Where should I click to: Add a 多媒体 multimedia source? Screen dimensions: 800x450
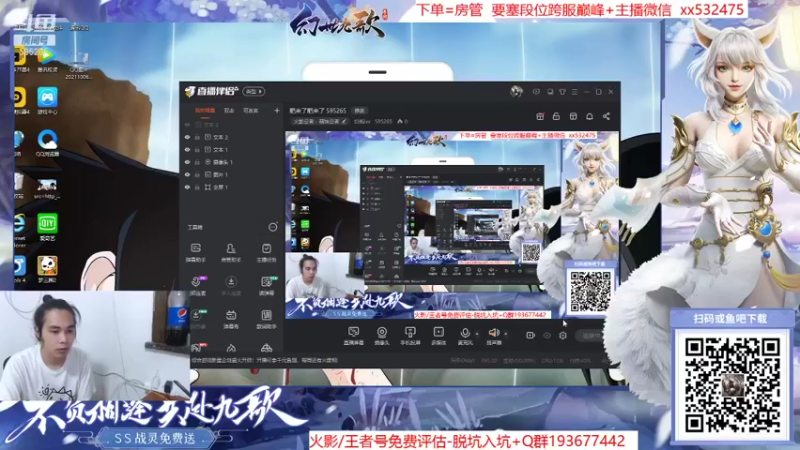point(438,336)
